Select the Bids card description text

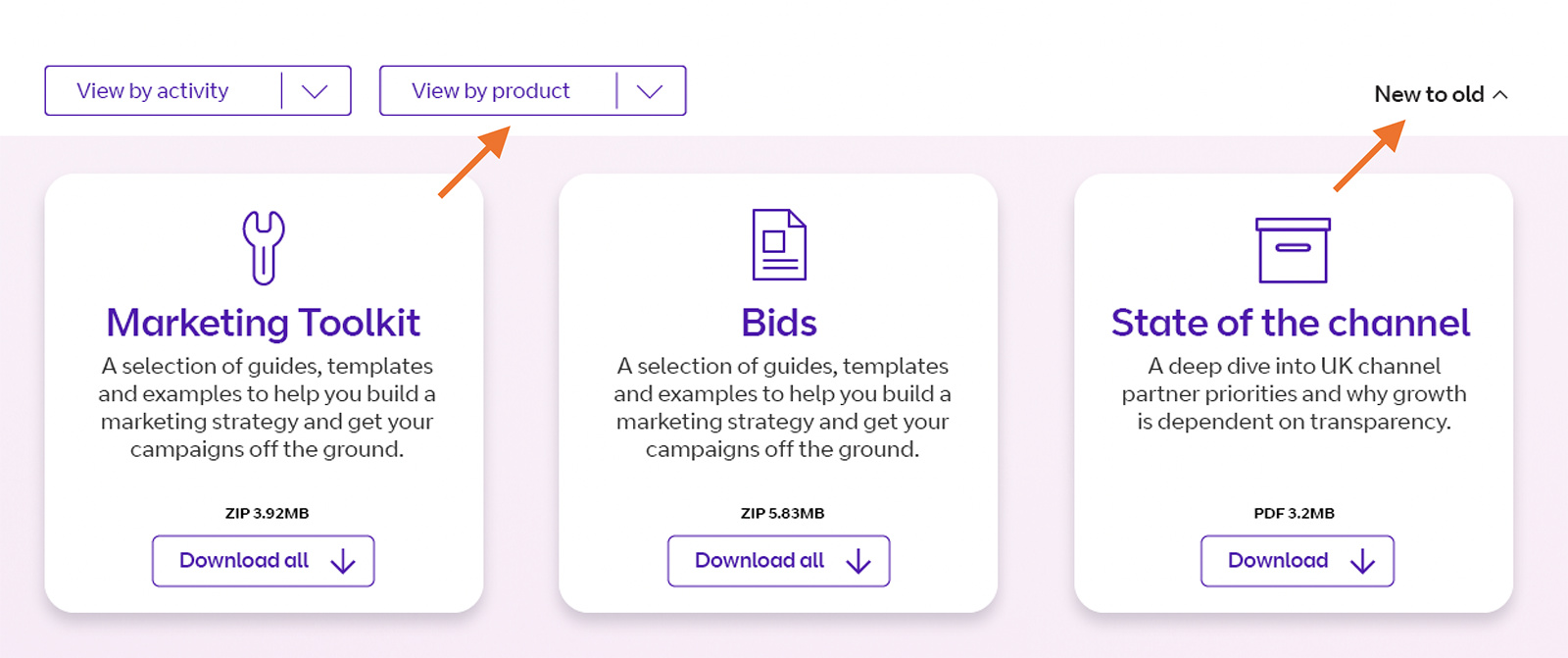point(782,407)
